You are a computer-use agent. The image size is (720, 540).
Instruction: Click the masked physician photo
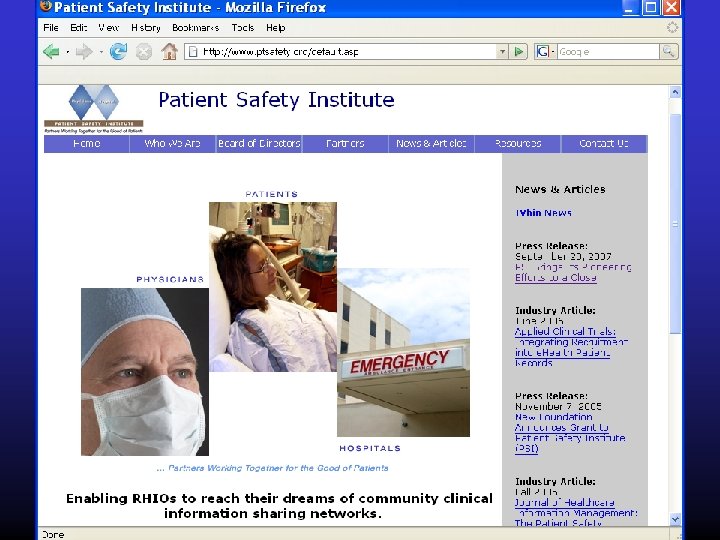click(145, 372)
